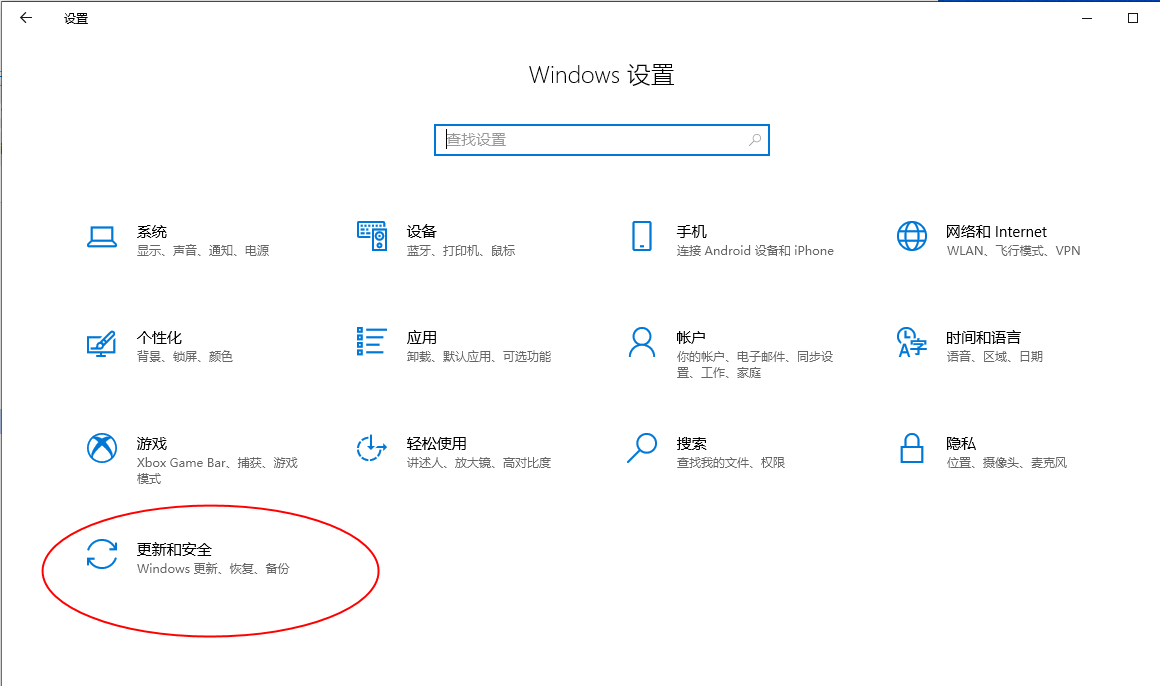The image size is (1160, 686).
Task: Click description 你的帐户、电子邮件、同步设置
Action: tap(755, 365)
